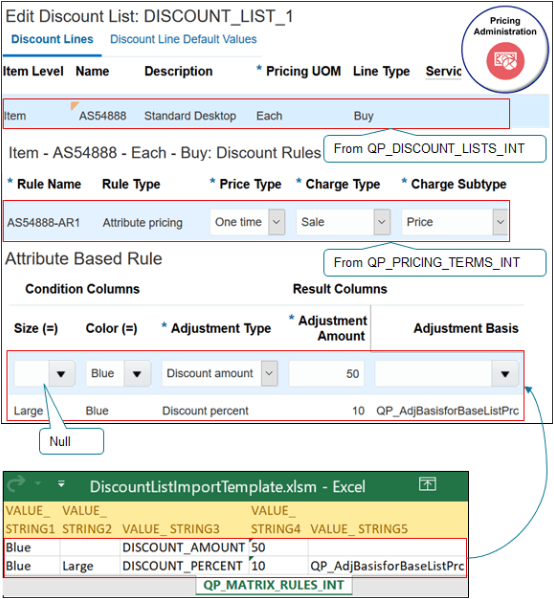
Task: Open the Excel quick access customize arrow
Action: click(x=61, y=484)
